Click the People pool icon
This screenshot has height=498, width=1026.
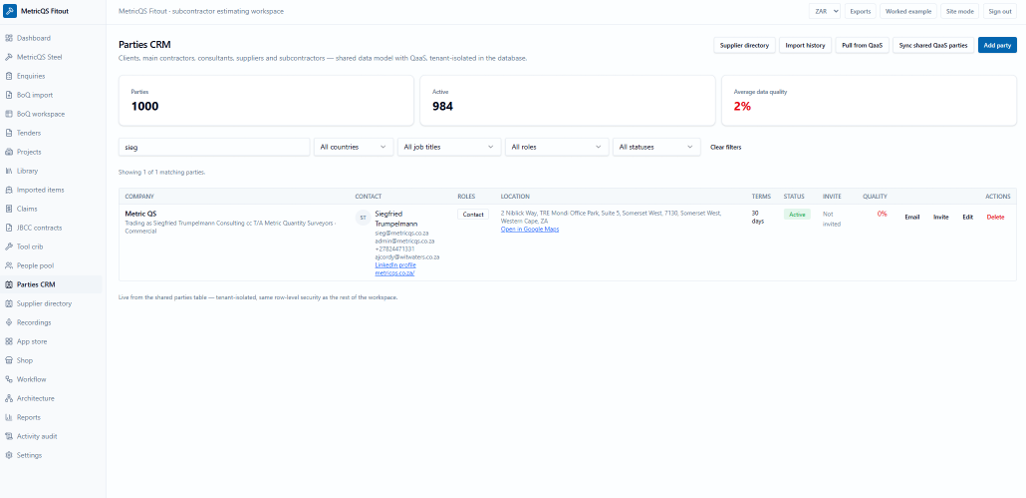9,266
